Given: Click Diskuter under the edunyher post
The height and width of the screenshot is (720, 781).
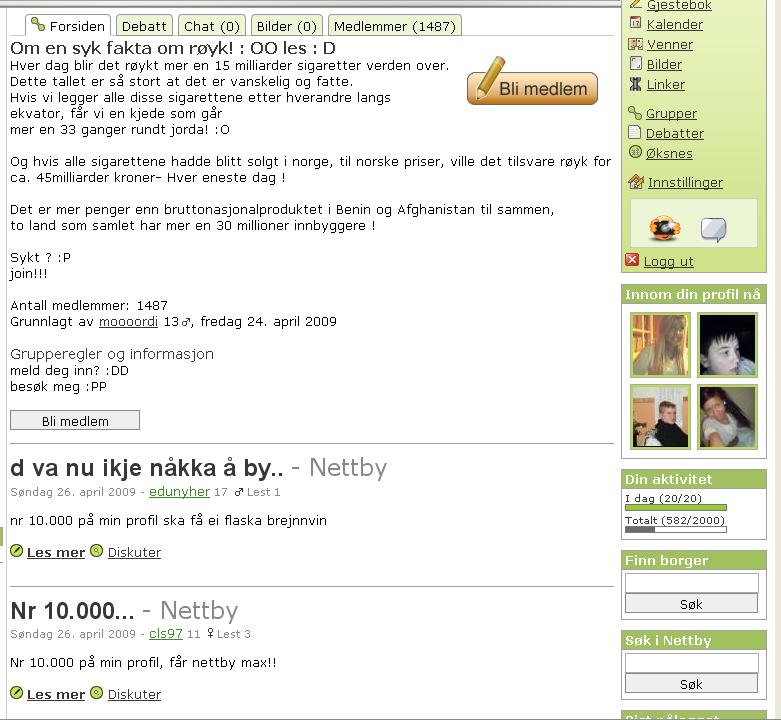Looking at the screenshot, I should pyautogui.click(x=134, y=552).
